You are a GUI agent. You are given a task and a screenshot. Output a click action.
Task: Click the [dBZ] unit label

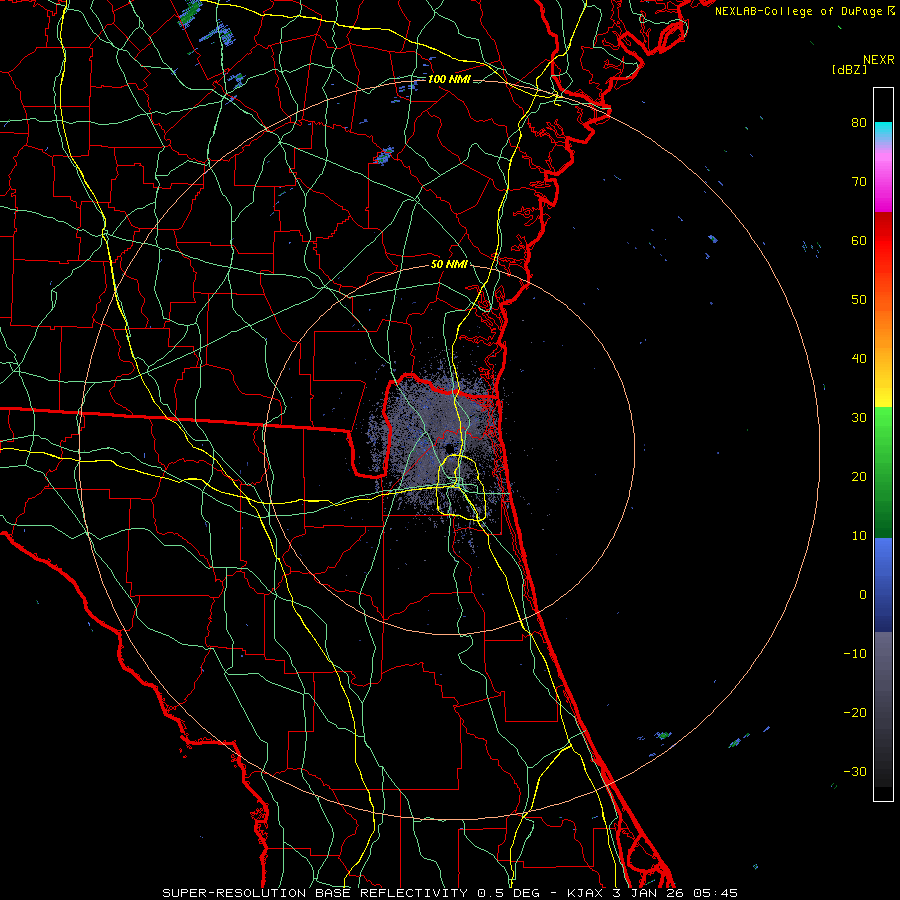(x=849, y=70)
